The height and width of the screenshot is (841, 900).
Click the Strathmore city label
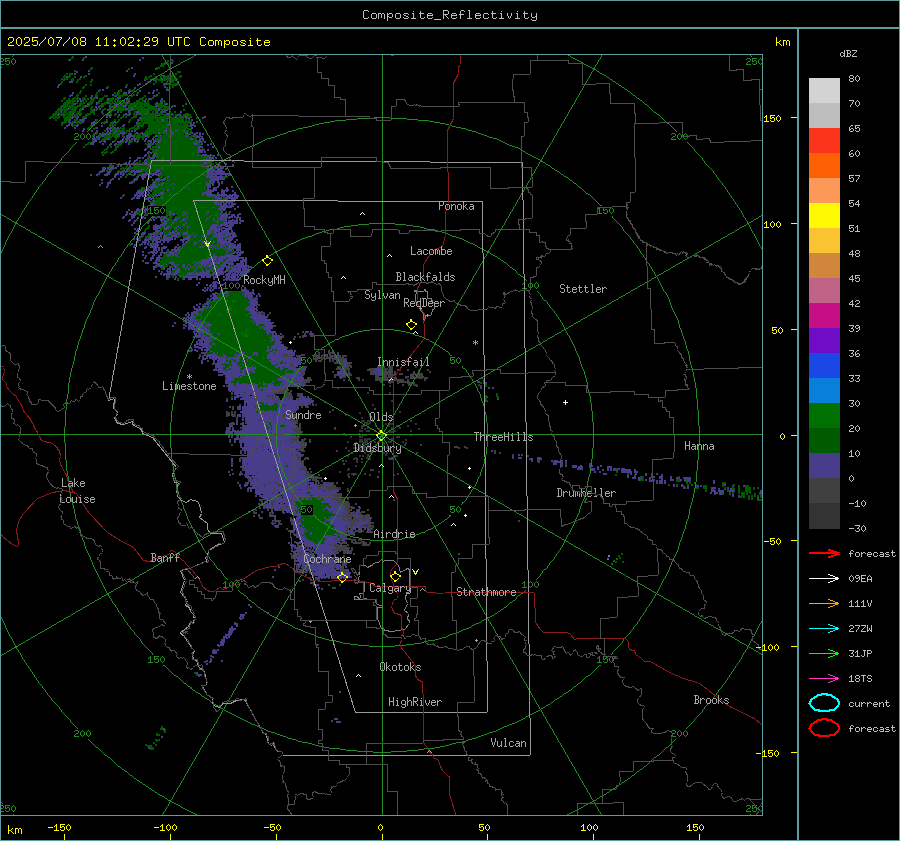(x=486, y=592)
